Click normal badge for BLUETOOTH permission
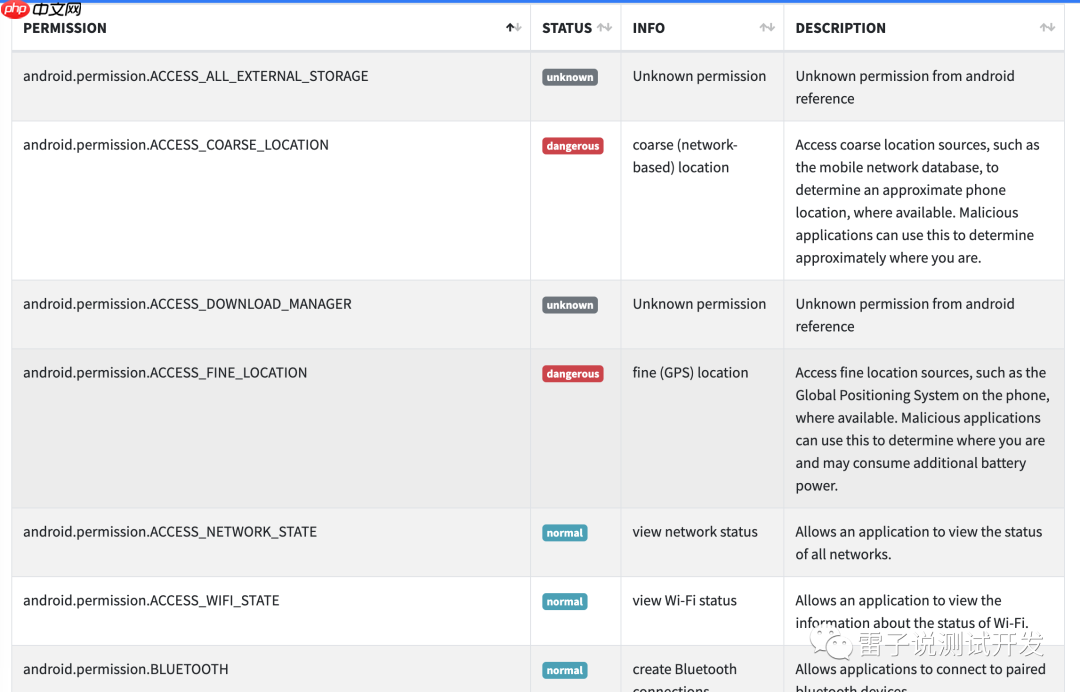 pos(564,670)
